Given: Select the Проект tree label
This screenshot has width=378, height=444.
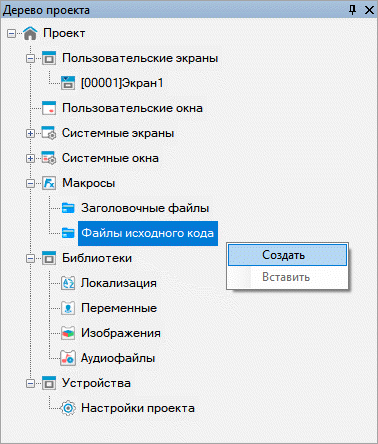Looking at the screenshot, I should tap(64, 33).
